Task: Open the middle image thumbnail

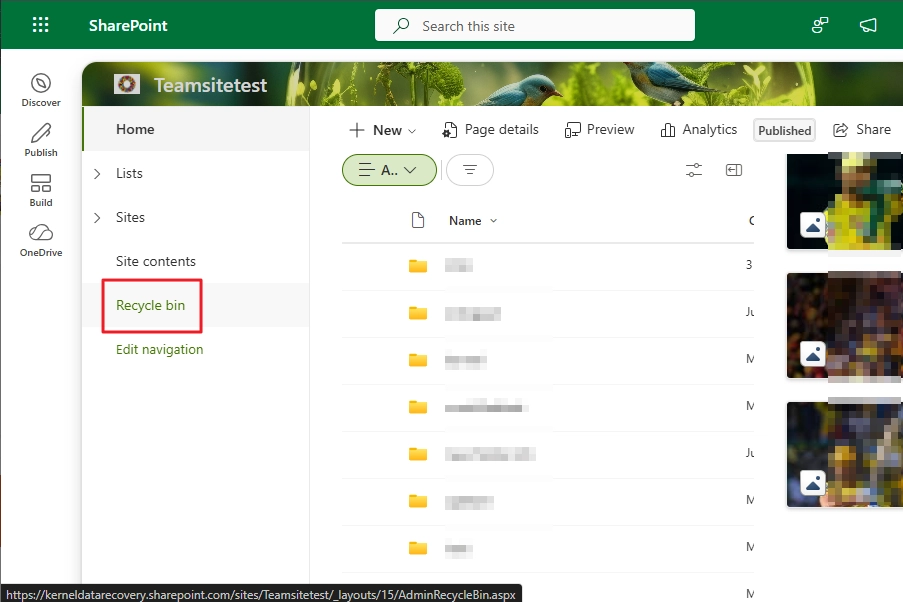Action: click(x=844, y=325)
